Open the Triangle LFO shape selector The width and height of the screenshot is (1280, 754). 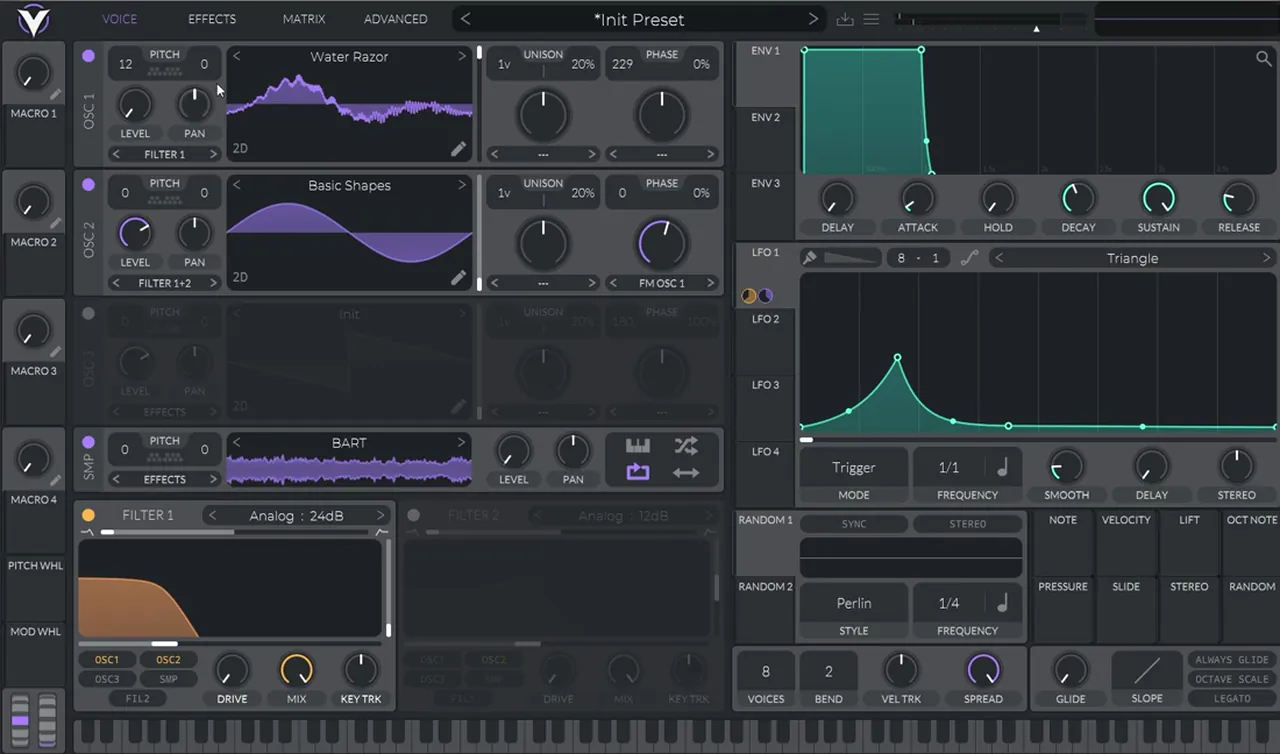(1133, 258)
